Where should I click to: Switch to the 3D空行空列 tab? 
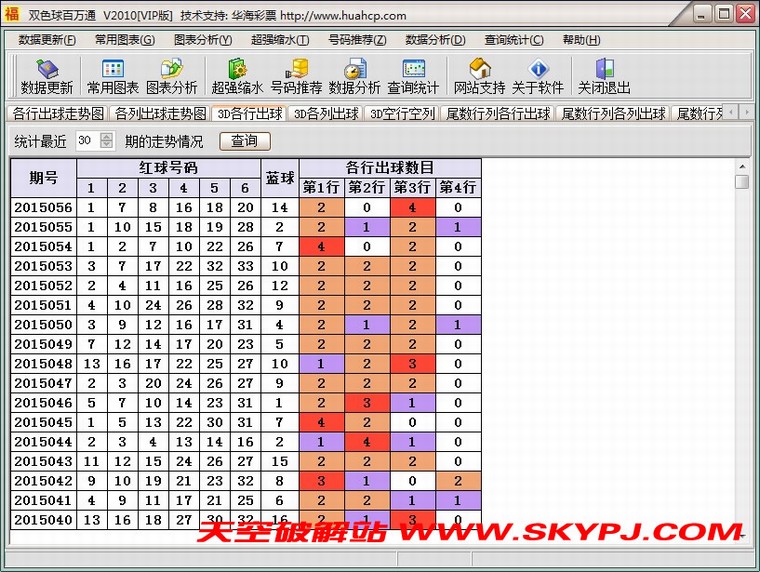402,114
